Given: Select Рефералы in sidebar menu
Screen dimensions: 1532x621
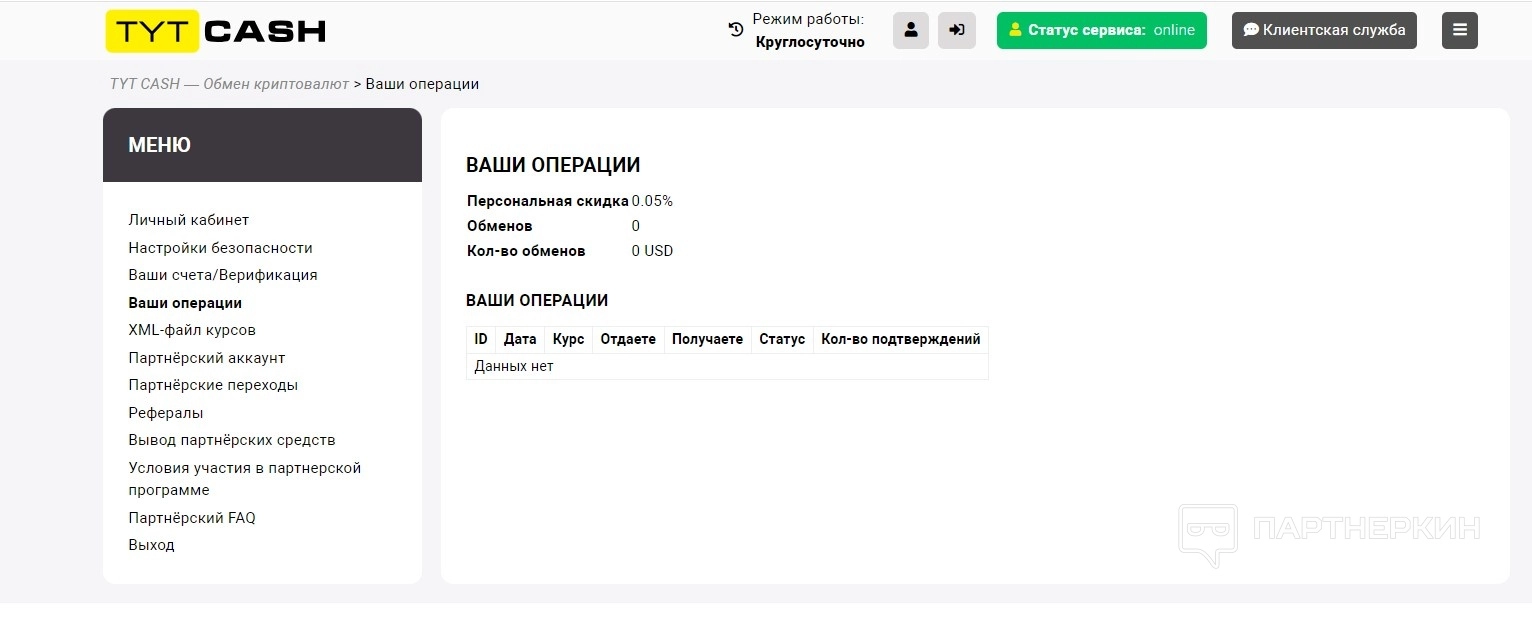Looking at the screenshot, I should 166,413.
